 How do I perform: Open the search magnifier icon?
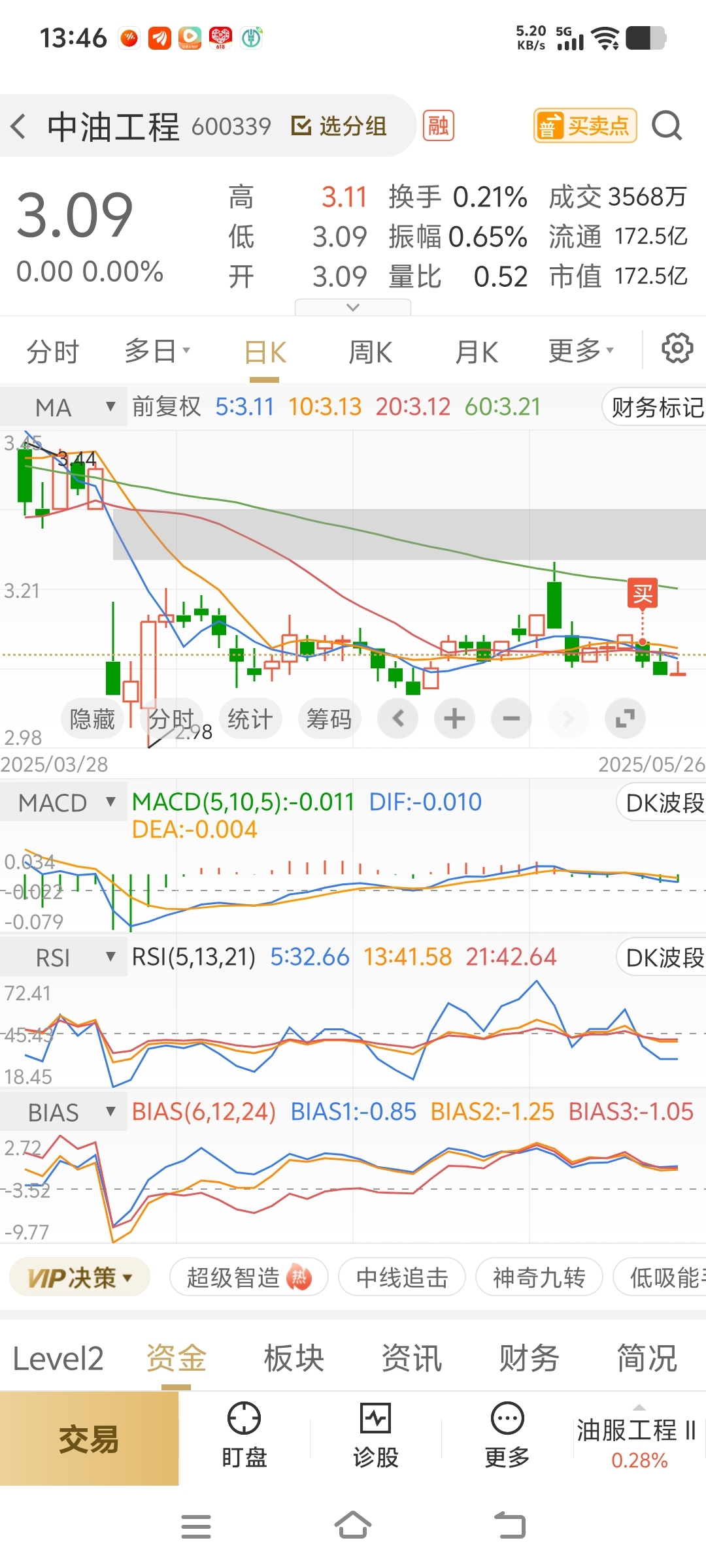[667, 125]
